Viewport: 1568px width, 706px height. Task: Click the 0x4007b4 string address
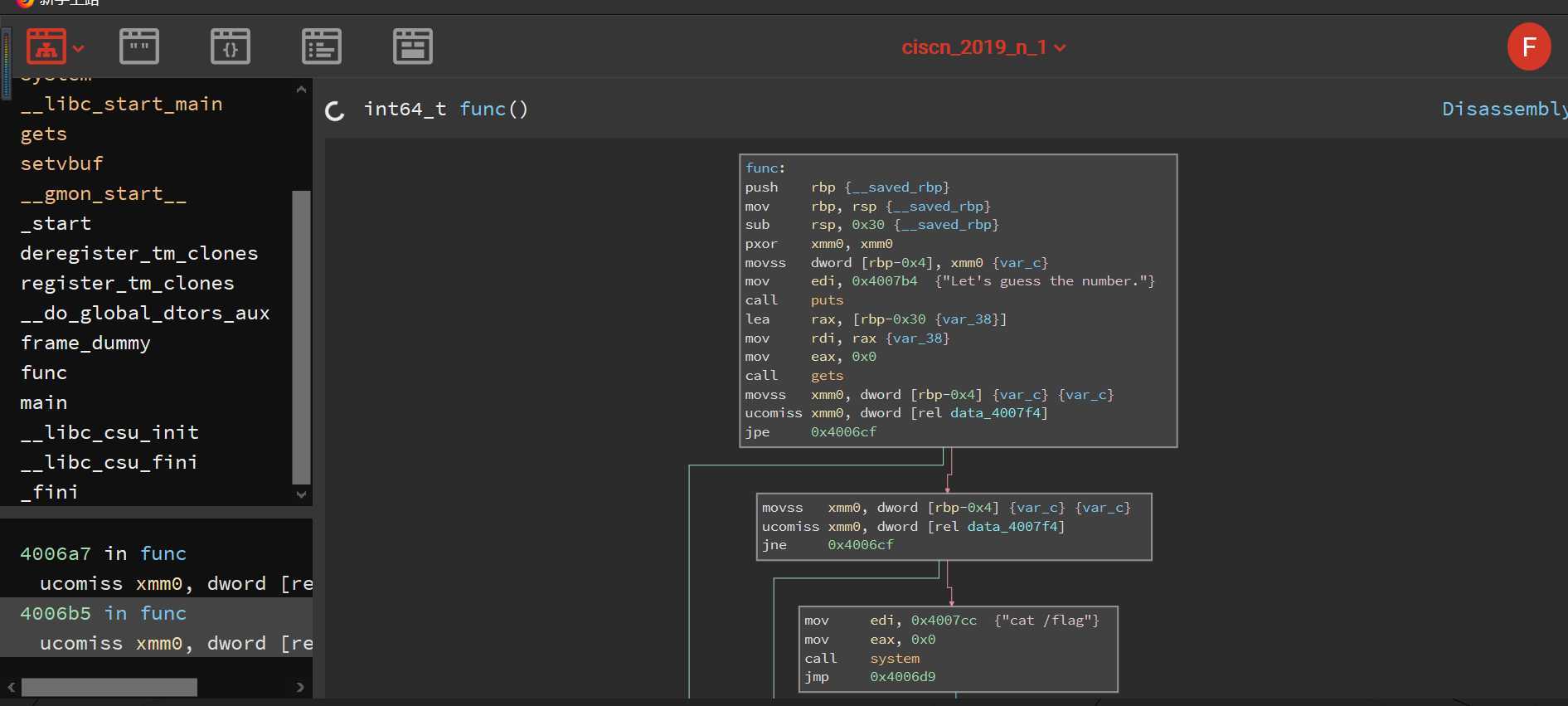pyautogui.click(x=885, y=281)
